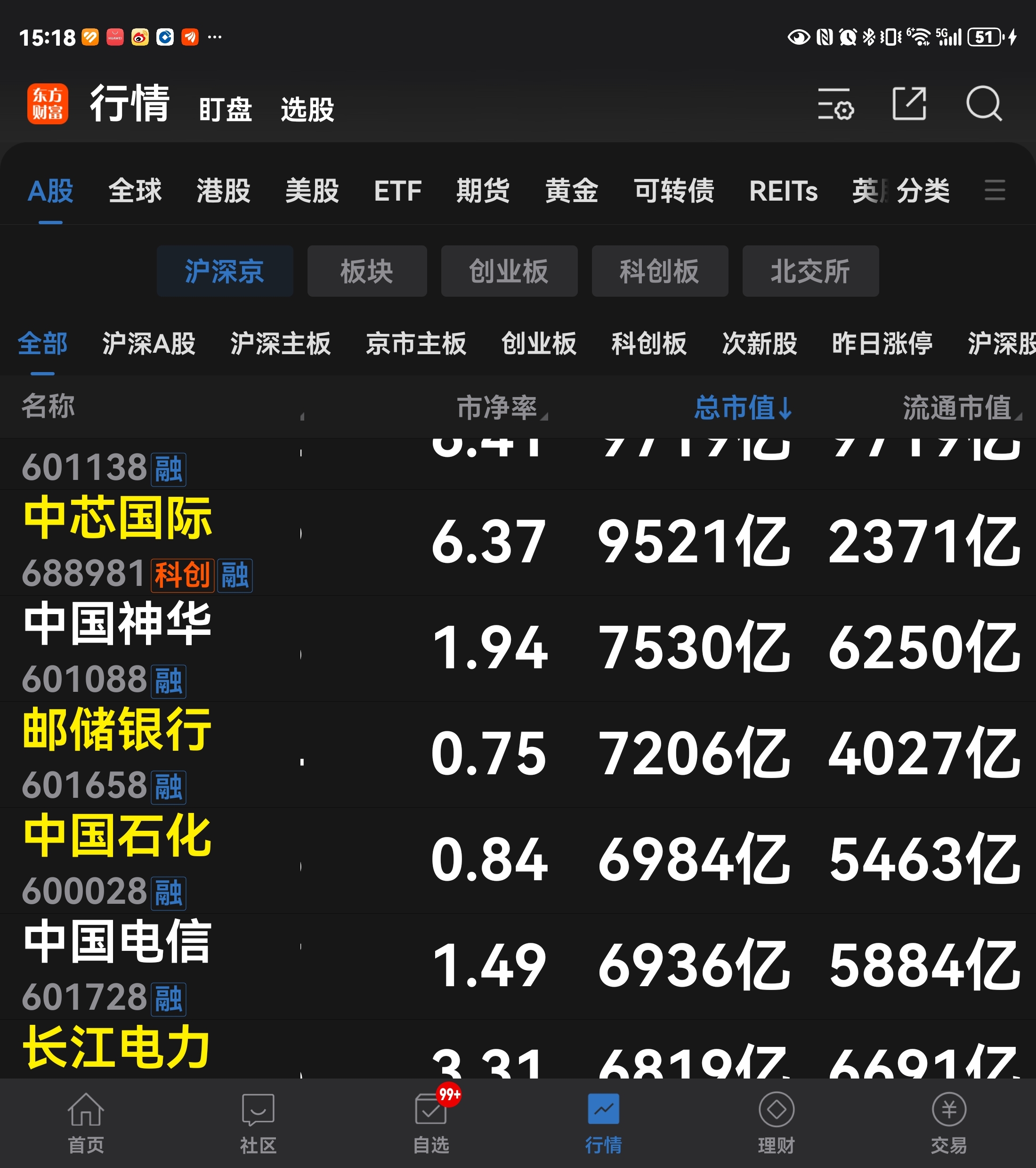This screenshot has height=1168, width=1036.
Task: Filter list by 京市主板
Action: pos(415,343)
